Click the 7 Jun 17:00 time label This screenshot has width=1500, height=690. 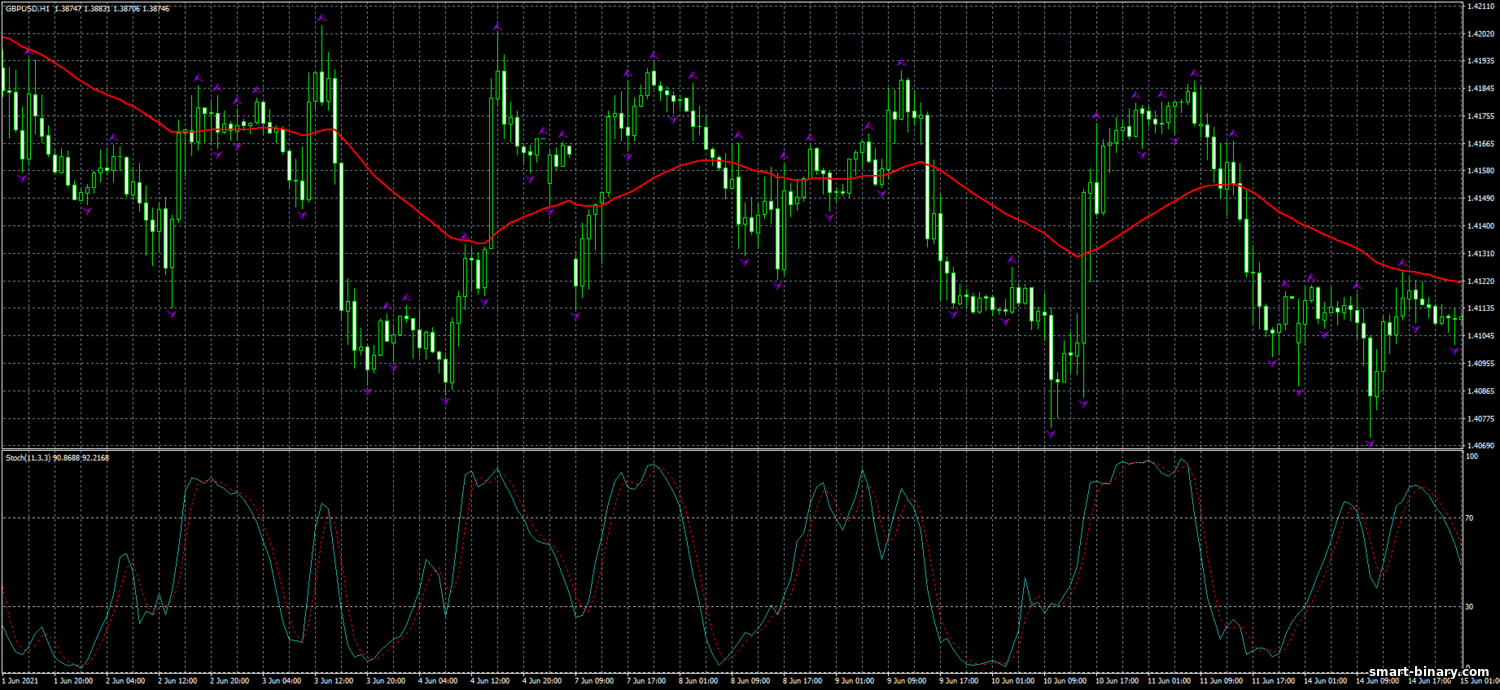pyautogui.click(x=645, y=681)
